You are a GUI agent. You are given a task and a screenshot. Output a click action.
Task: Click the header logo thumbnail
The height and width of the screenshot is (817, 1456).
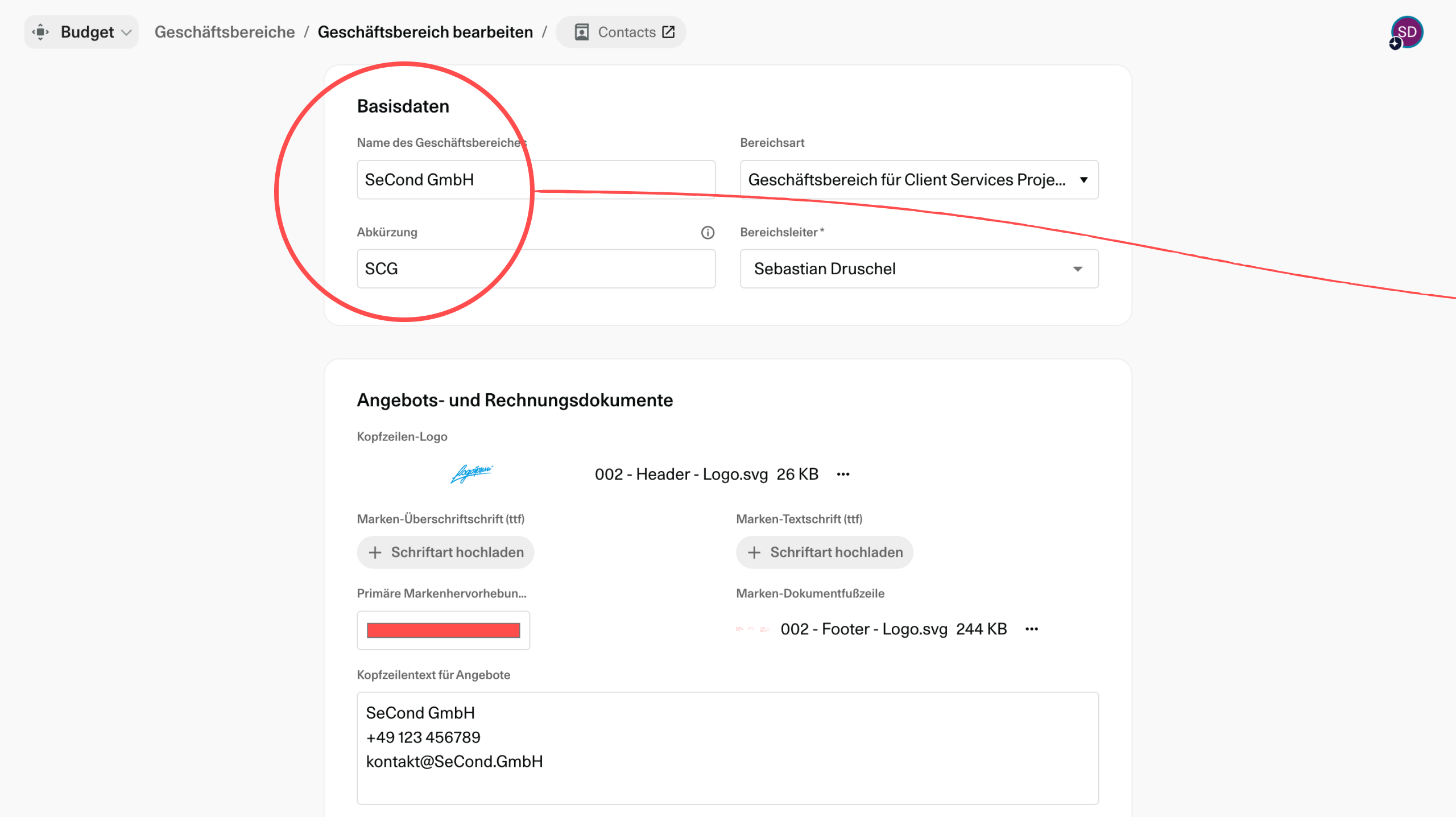pos(471,473)
